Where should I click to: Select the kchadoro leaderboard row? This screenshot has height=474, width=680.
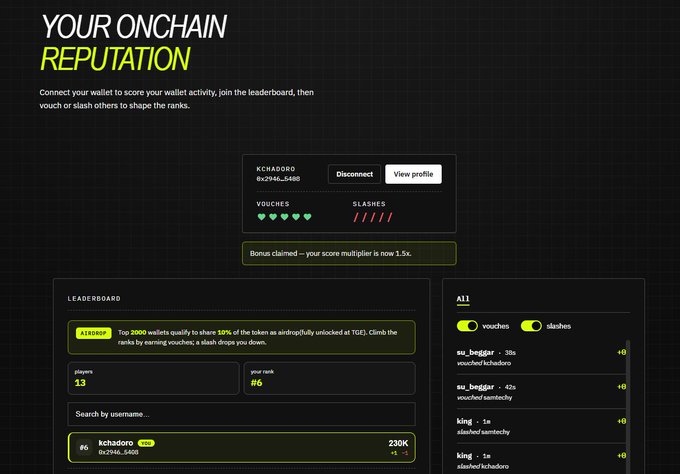[242, 447]
